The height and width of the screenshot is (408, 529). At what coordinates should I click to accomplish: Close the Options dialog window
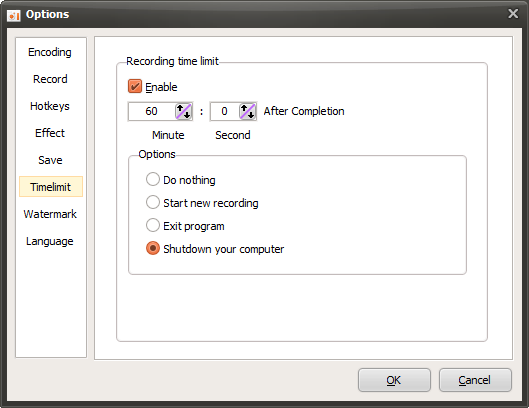coord(513,13)
